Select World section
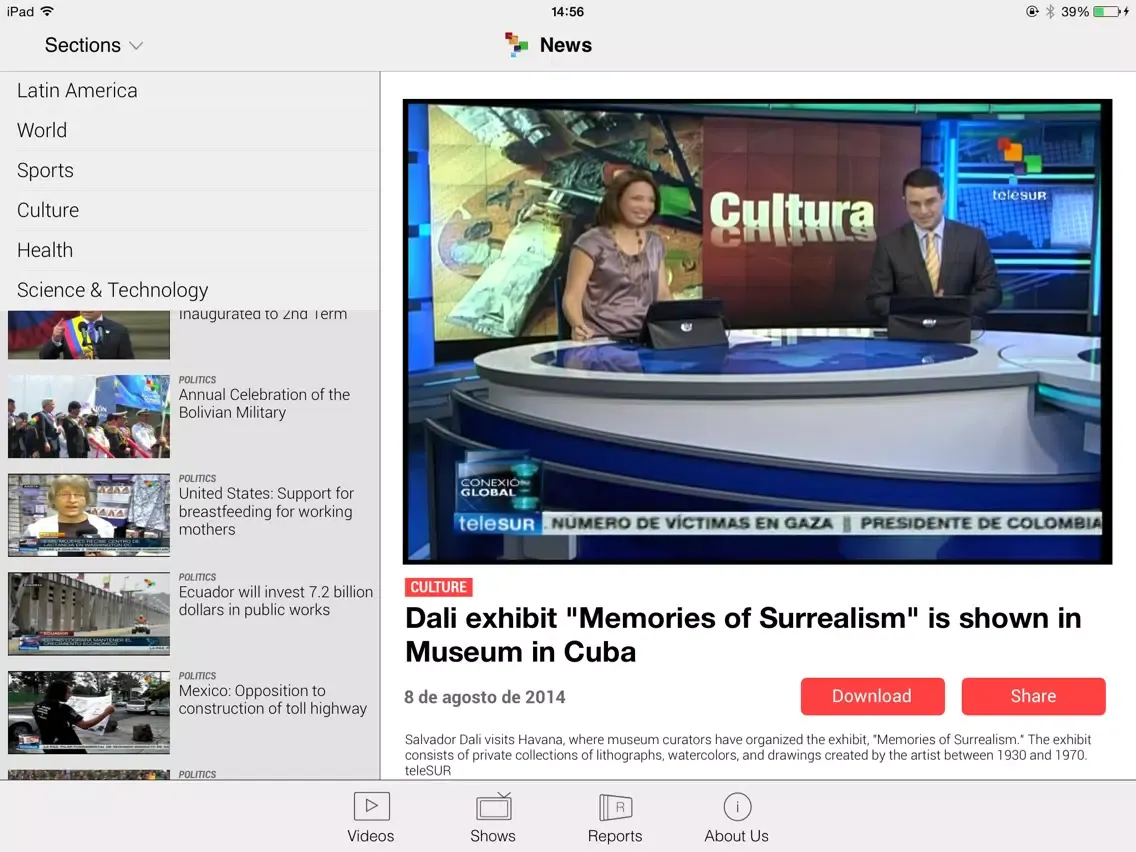The height and width of the screenshot is (852, 1136). click(x=190, y=130)
